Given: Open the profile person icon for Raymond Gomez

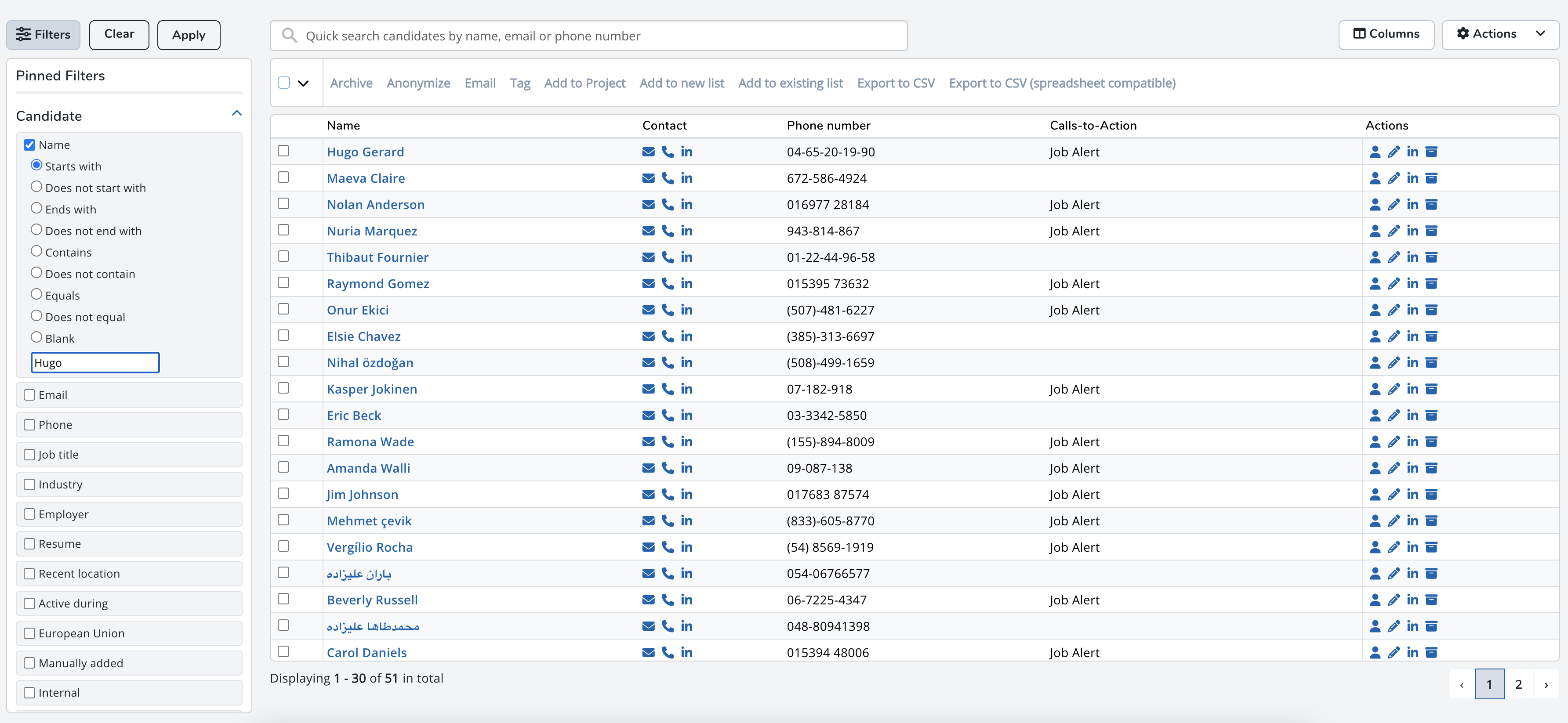Looking at the screenshot, I should click(x=1375, y=284).
